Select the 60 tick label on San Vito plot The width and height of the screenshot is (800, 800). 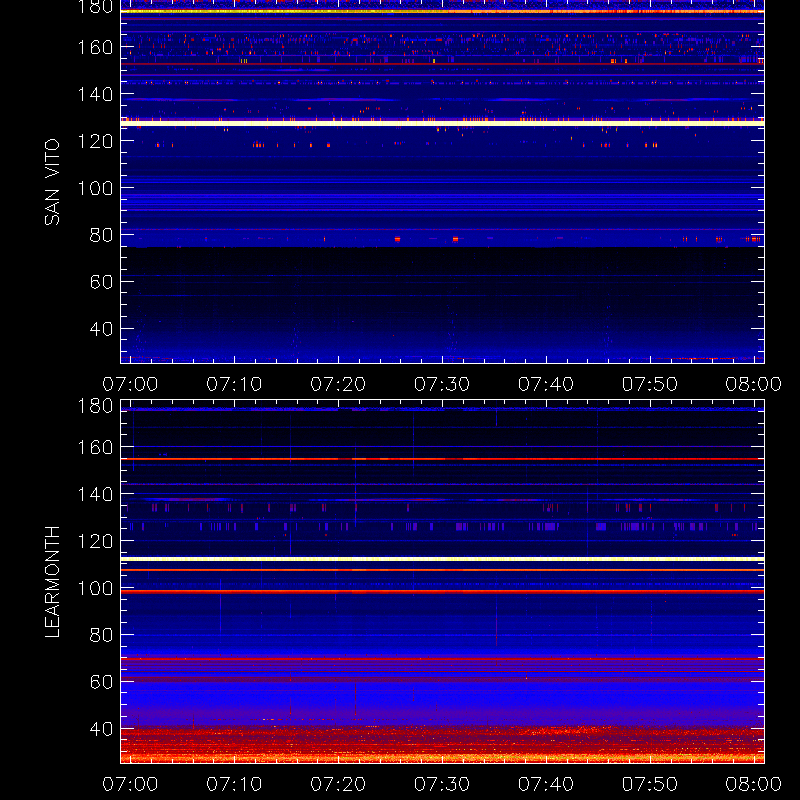coord(101,282)
